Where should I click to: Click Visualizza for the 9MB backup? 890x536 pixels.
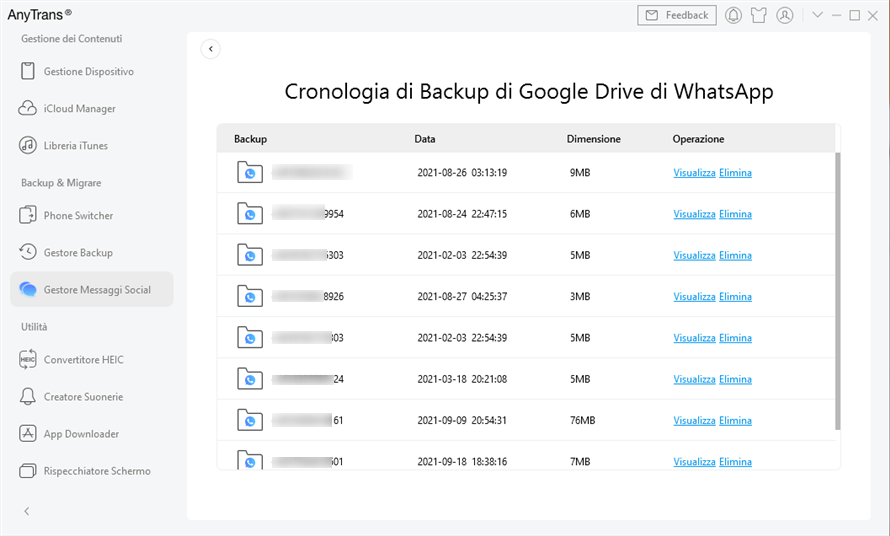pos(694,173)
